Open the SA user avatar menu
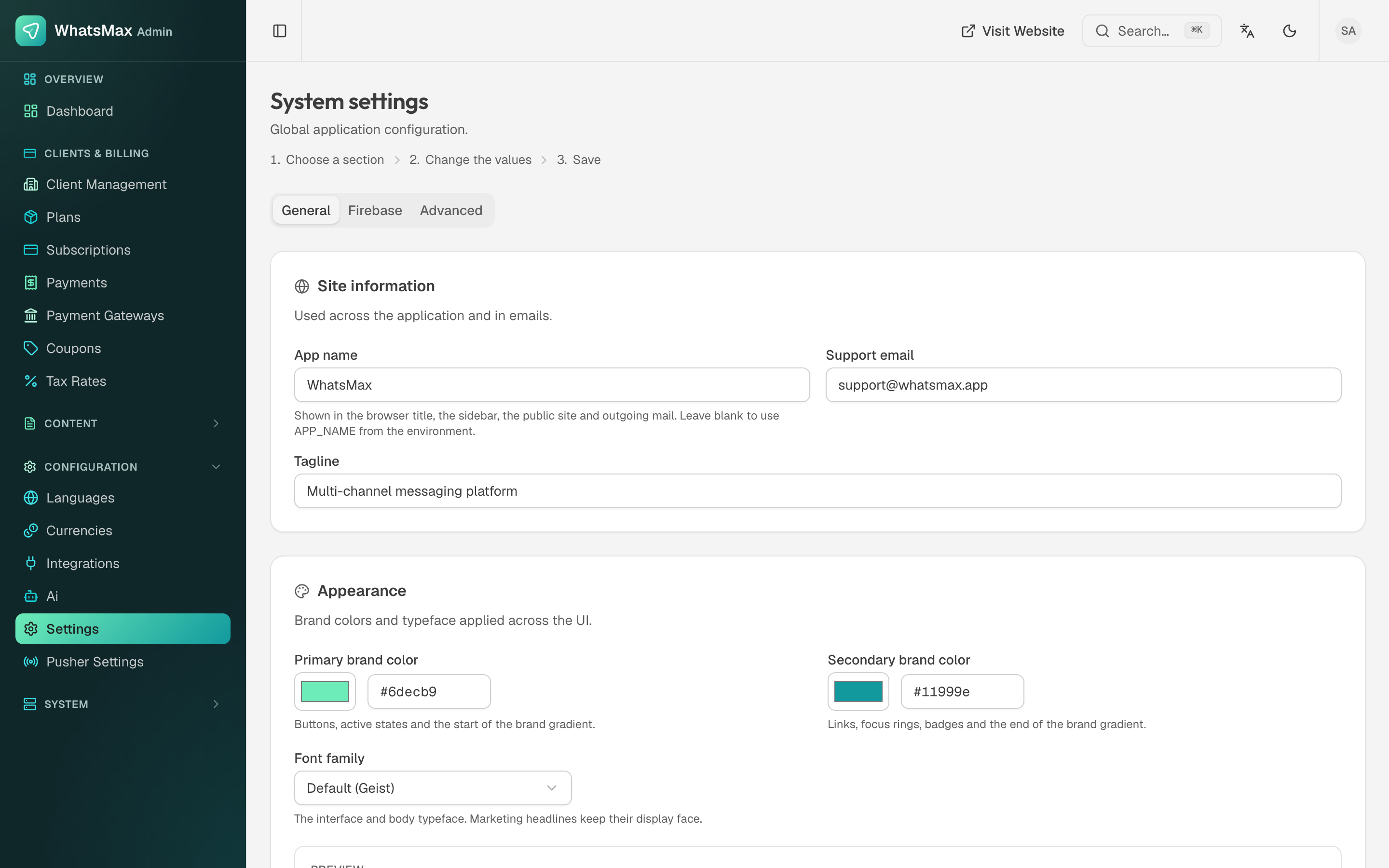 [x=1348, y=31]
